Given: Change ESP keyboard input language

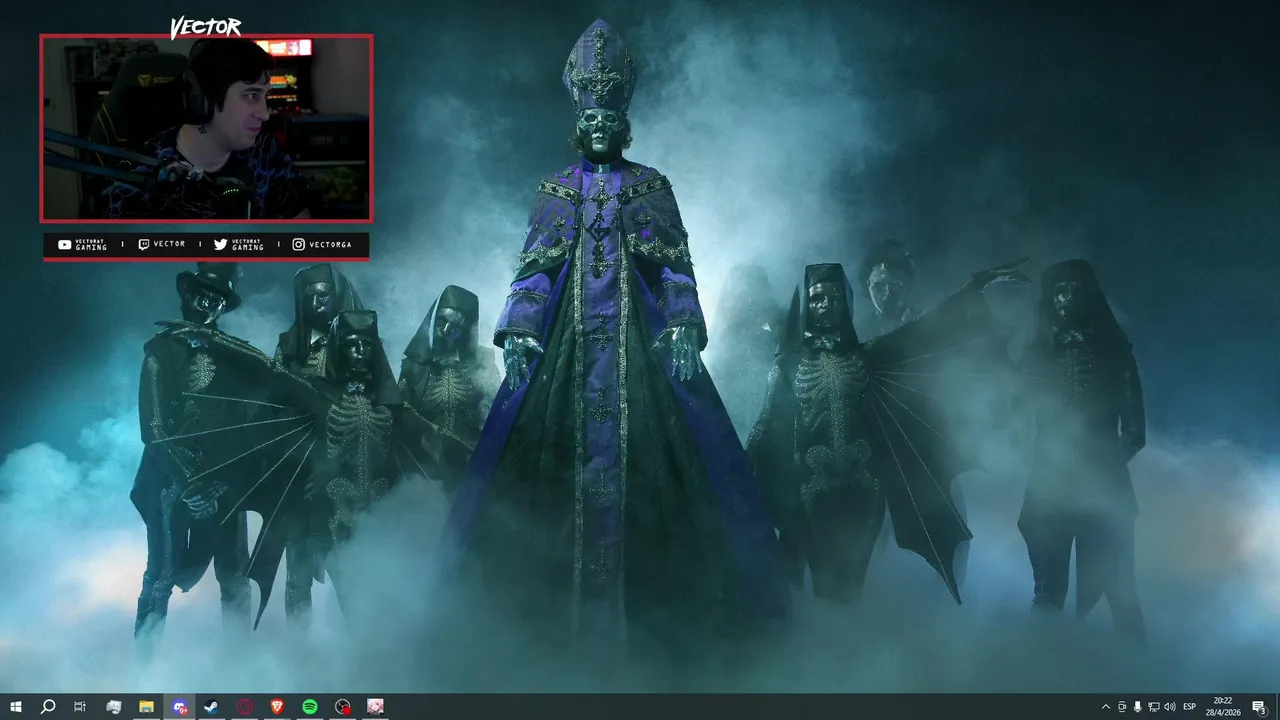Looking at the screenshot, I should tap(1190, 706).
